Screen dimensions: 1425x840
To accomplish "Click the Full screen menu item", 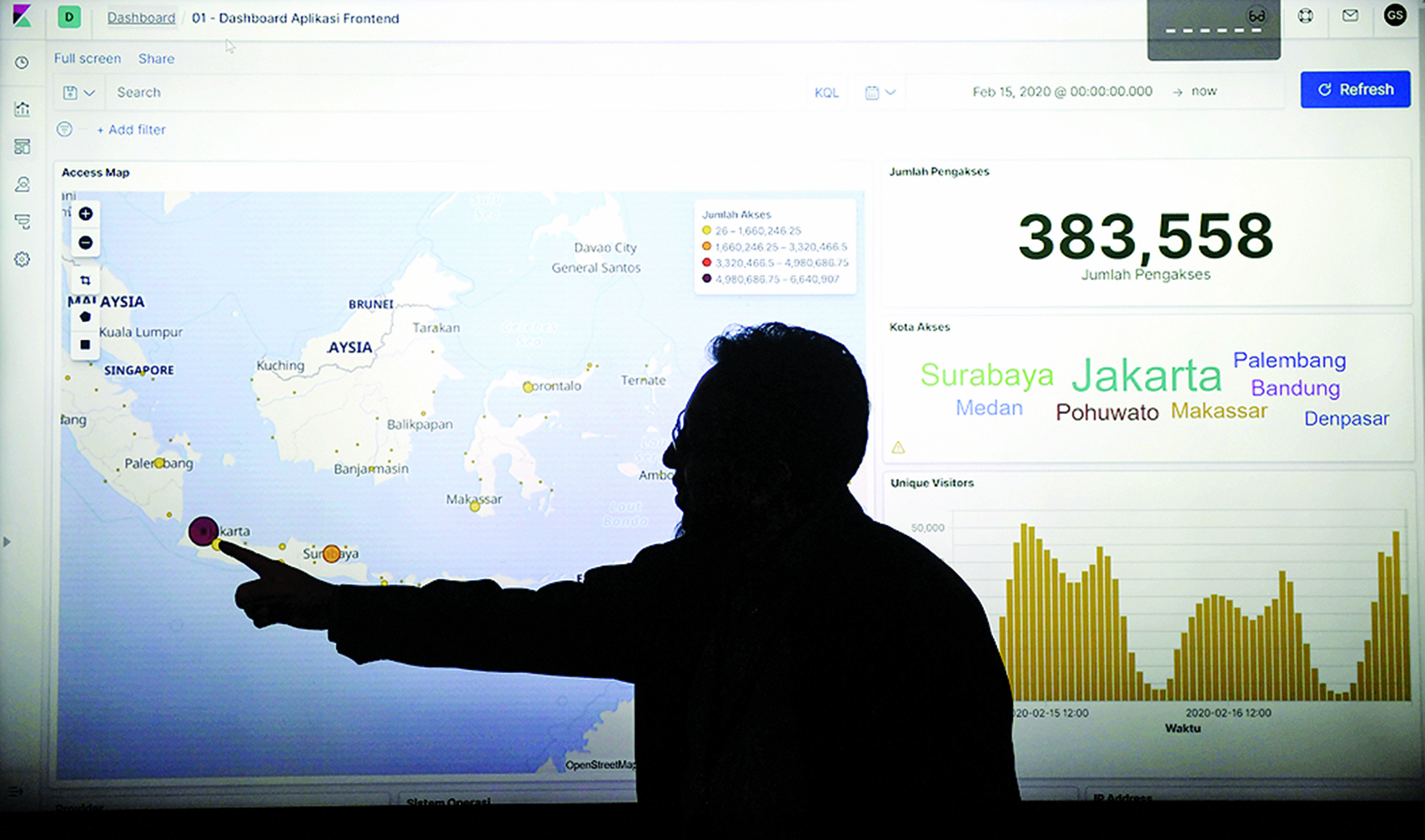I will click(x=88, y=58).
